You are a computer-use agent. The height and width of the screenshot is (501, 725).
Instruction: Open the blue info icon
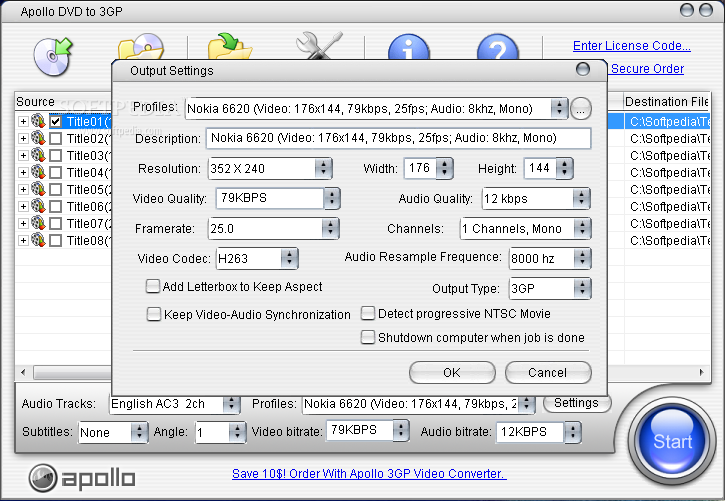408,47
